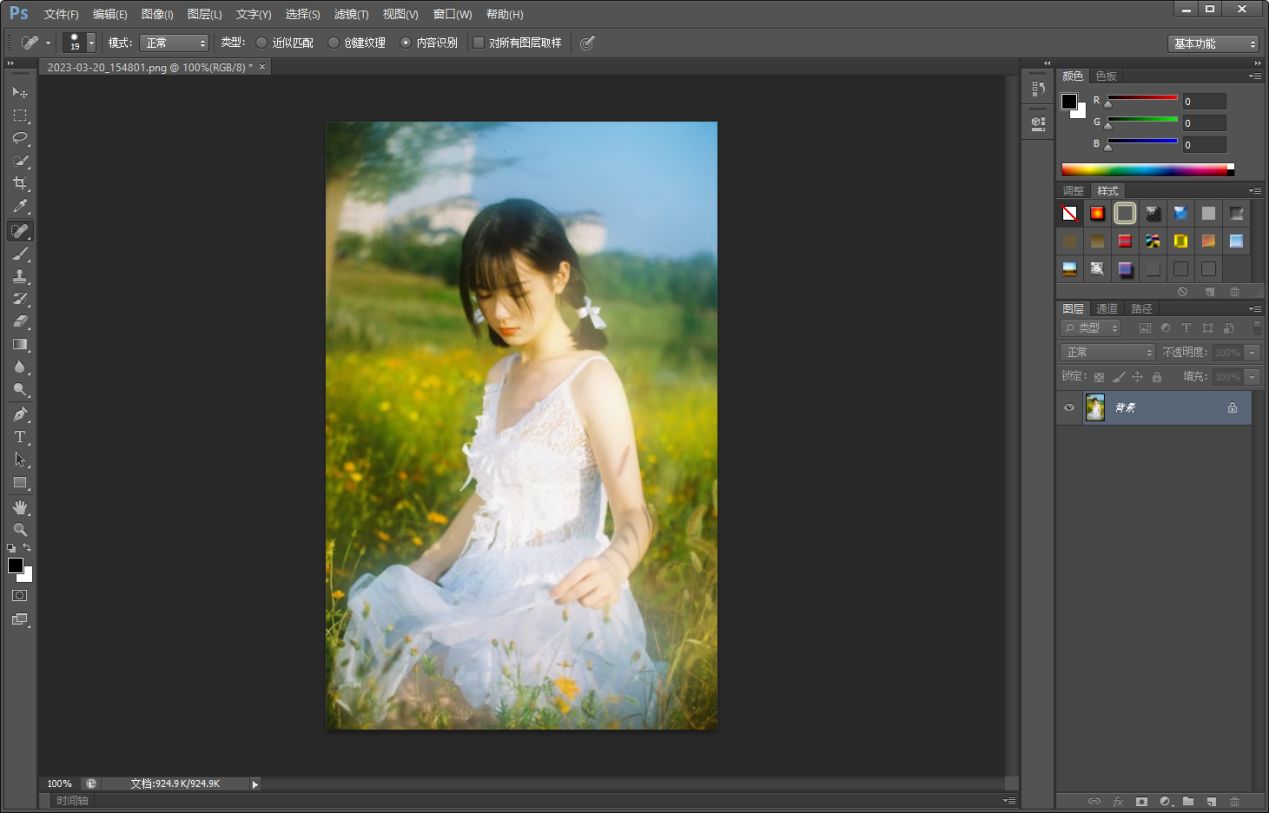Switch to the 路径 tab
The height and width of the screenshot is (813, 1269).
[1141, 308]
